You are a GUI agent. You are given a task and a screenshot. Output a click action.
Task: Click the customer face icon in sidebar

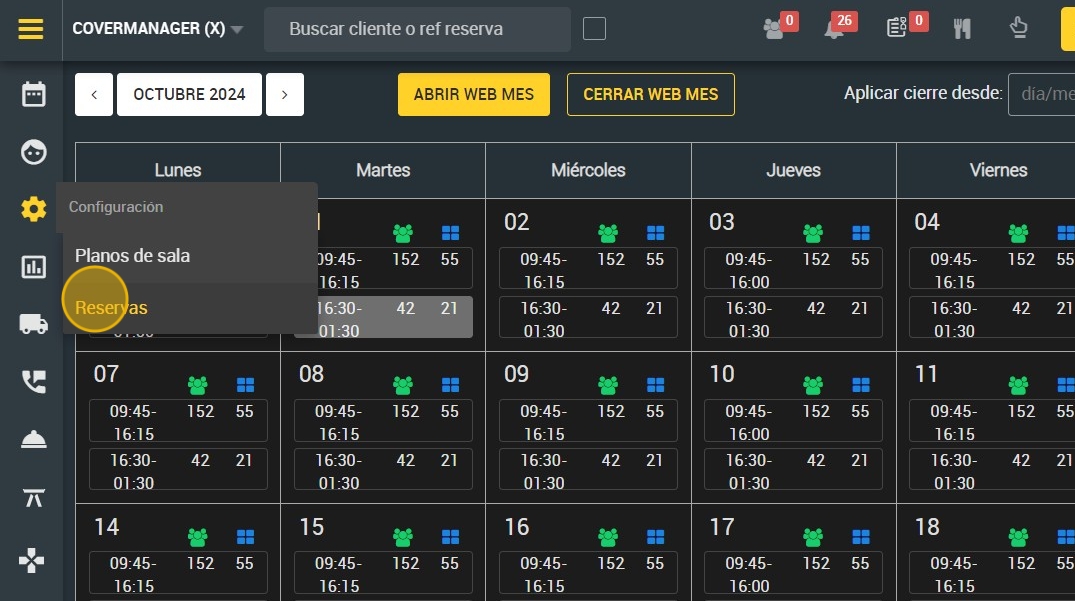pos(33,151)
